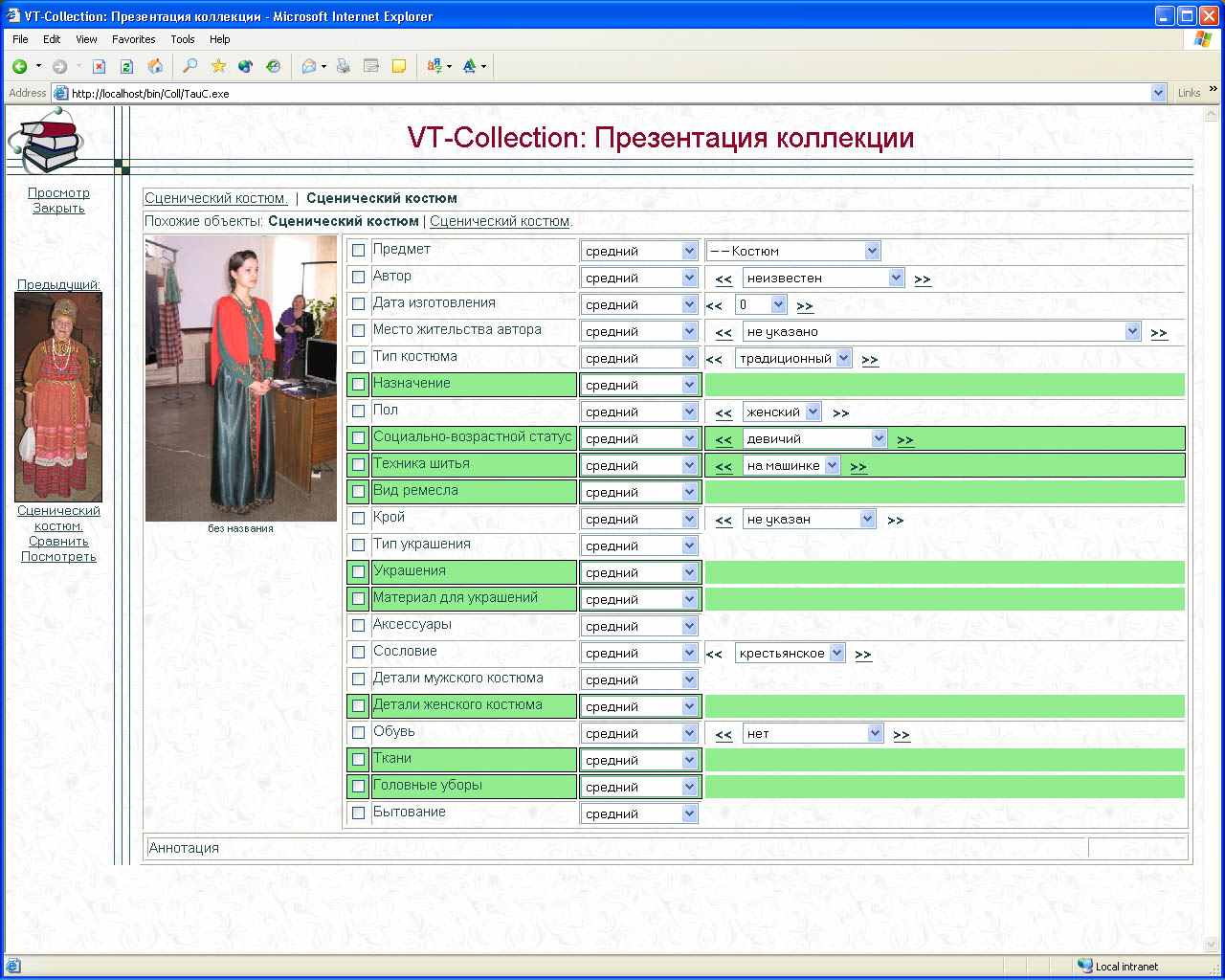Check the Украшения checkbox
1225x980 pixels.
pos(358,572)
